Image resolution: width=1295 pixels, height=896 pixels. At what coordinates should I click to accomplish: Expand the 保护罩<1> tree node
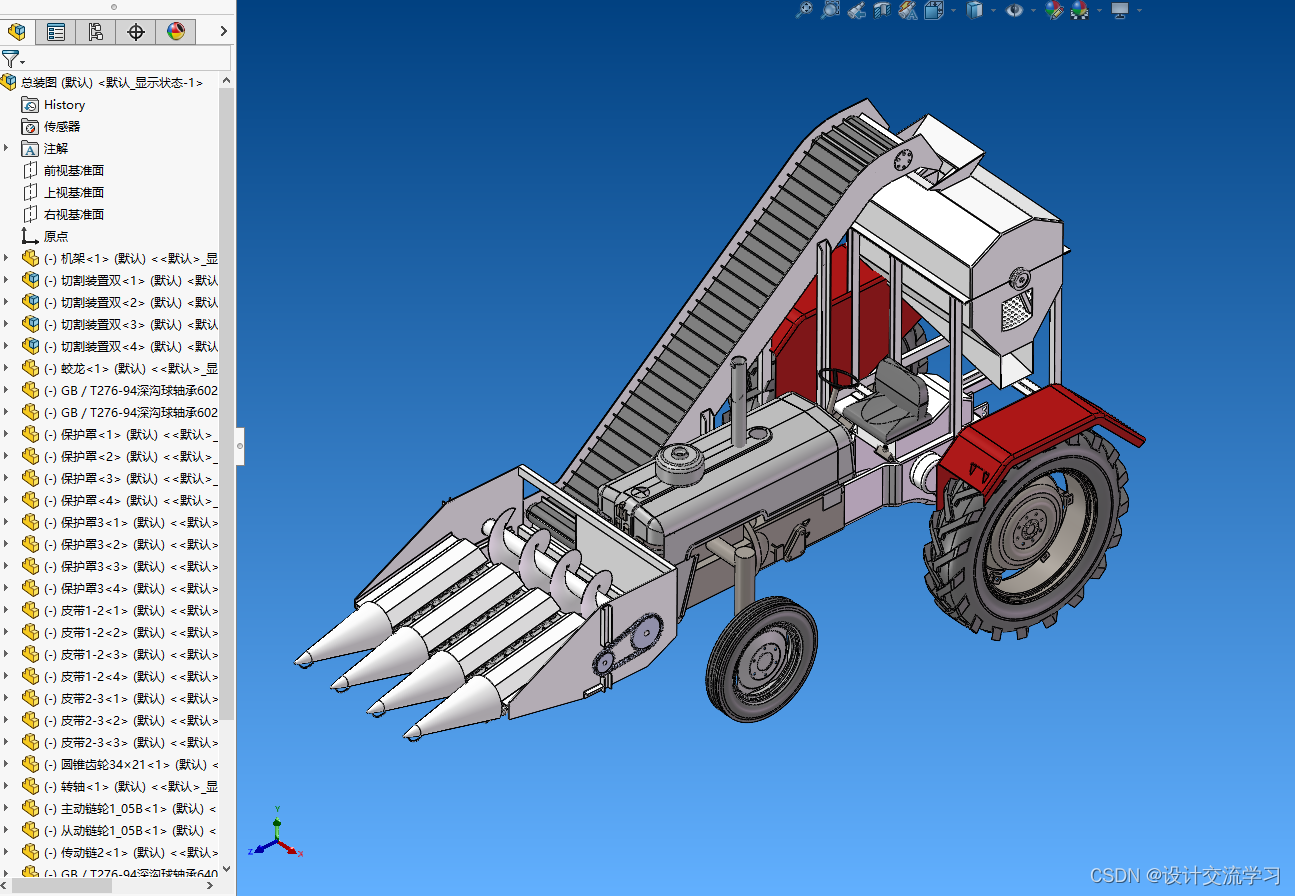pyautogui.click(x=7, y=434)
